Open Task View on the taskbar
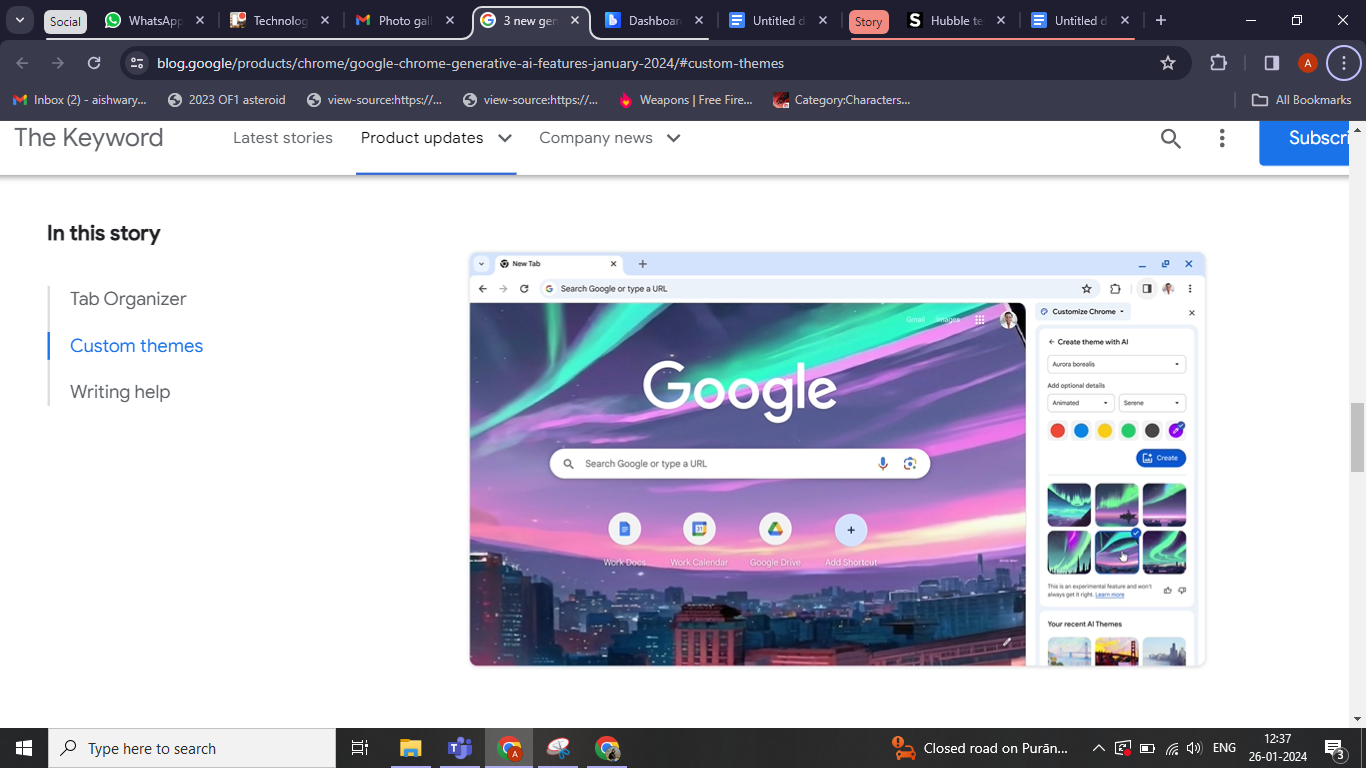The image size is (1366, 768). click(x=360, y=748)
